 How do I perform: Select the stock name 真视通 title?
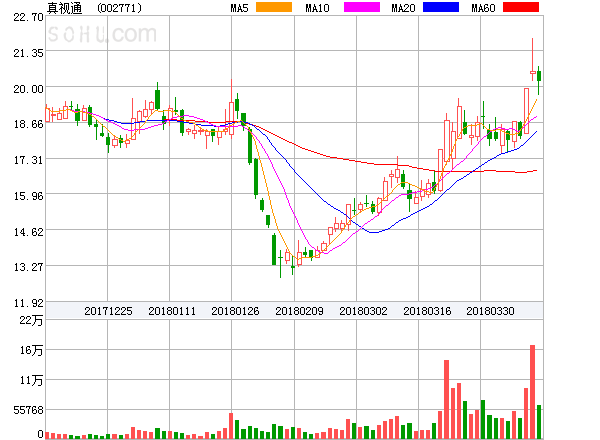coord(64,8)
